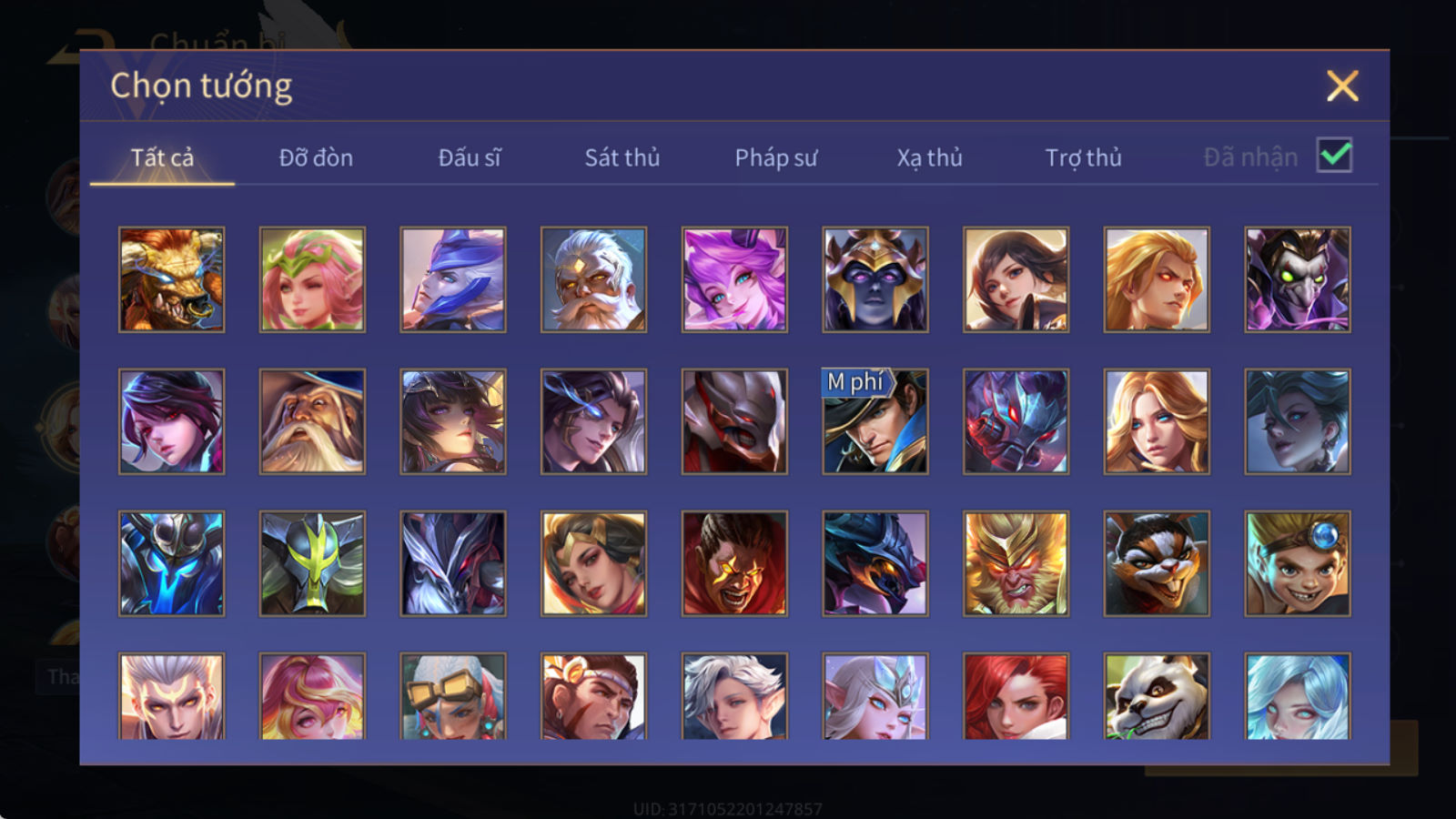Screen dimensions: 1456x819
Task: Select the hero tagged M phí
Action: click(875, 421)
